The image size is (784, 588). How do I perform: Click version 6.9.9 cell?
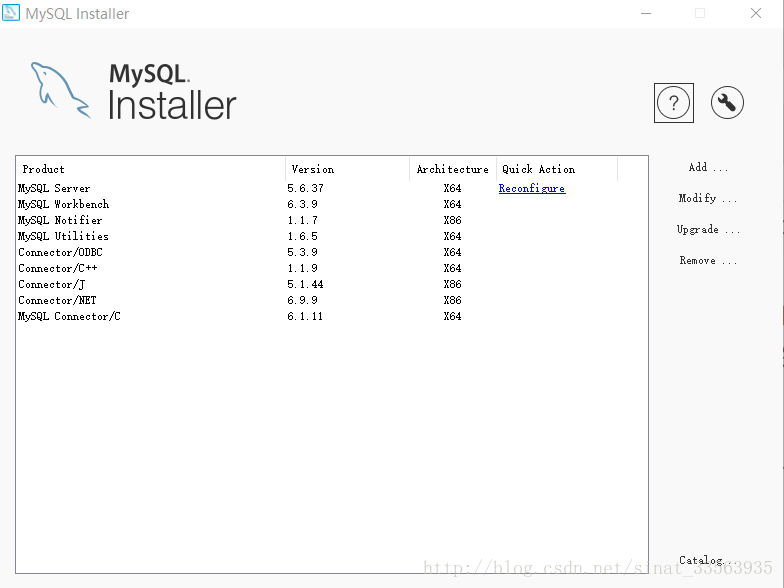click(302, 300)
